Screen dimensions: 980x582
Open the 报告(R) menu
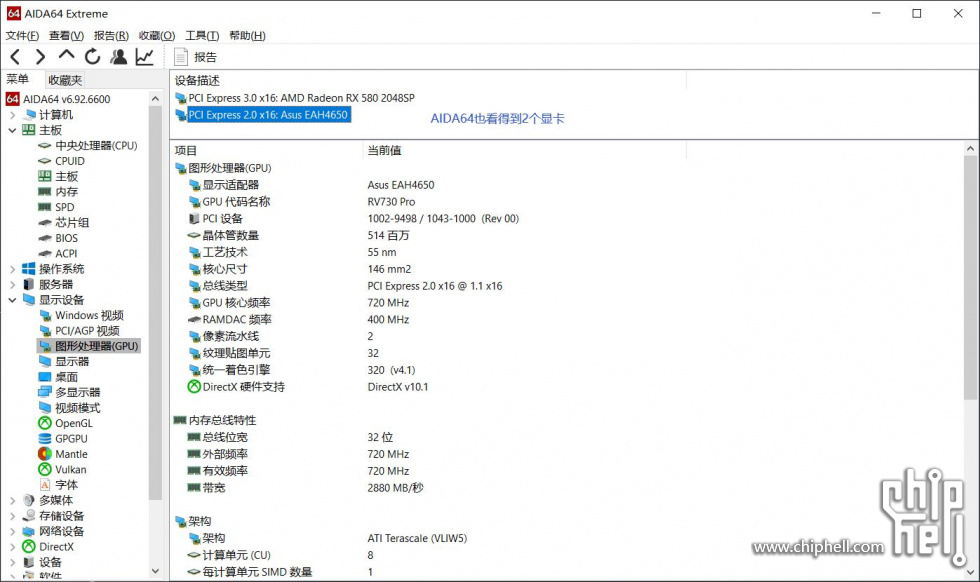[111, 36]
